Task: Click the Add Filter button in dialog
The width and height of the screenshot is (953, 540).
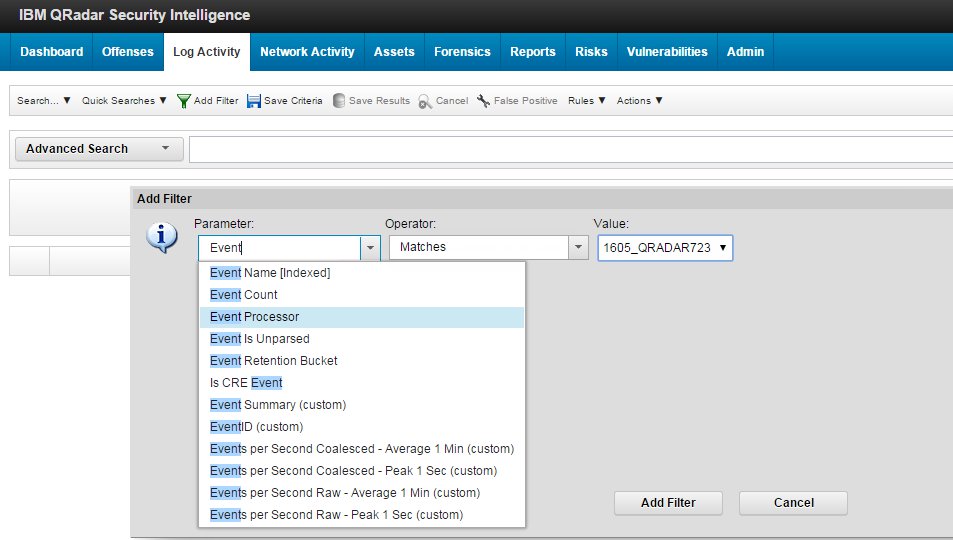Action: tap(668, 503)
